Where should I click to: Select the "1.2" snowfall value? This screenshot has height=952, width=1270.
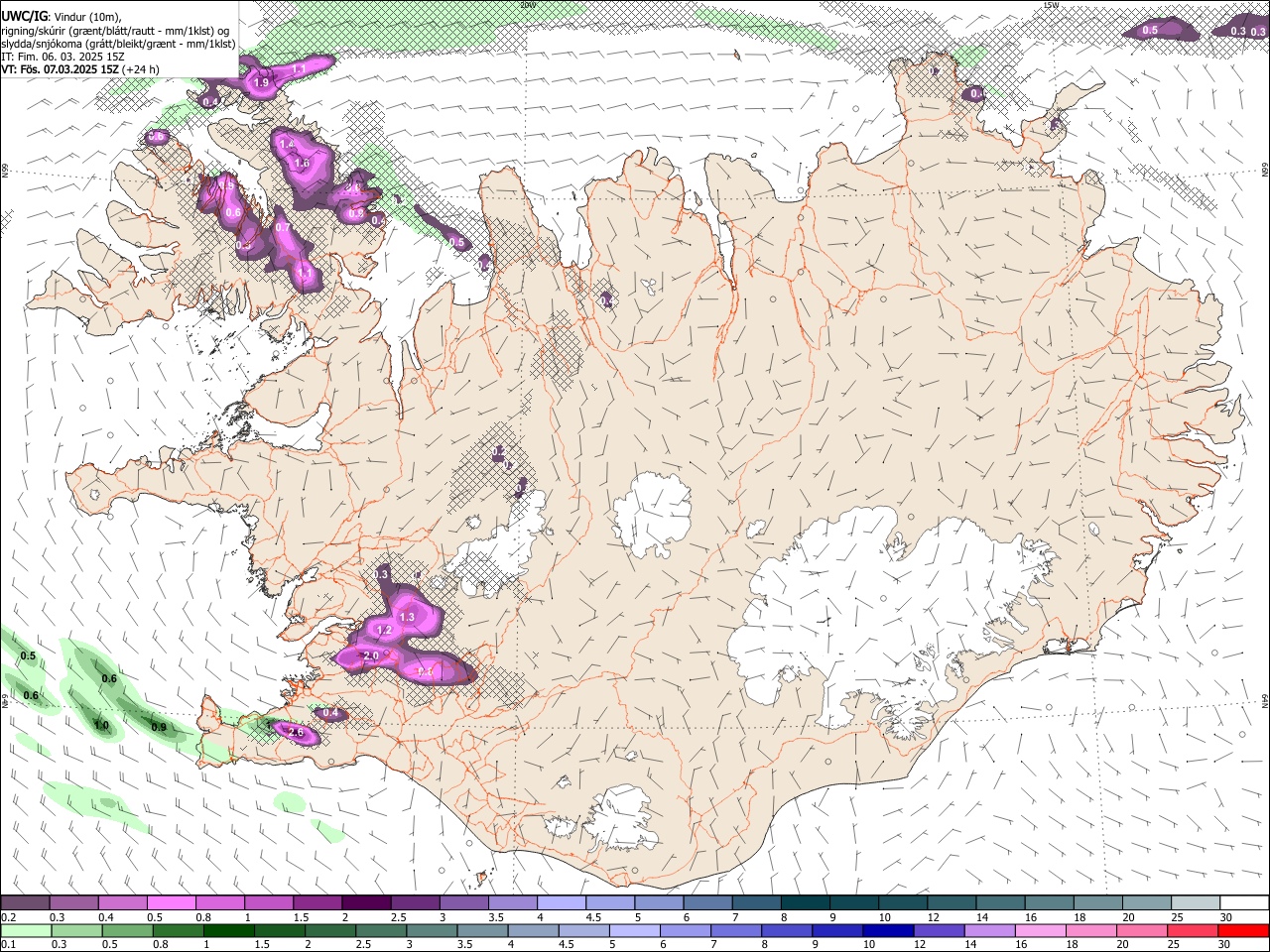pos(385,631)
